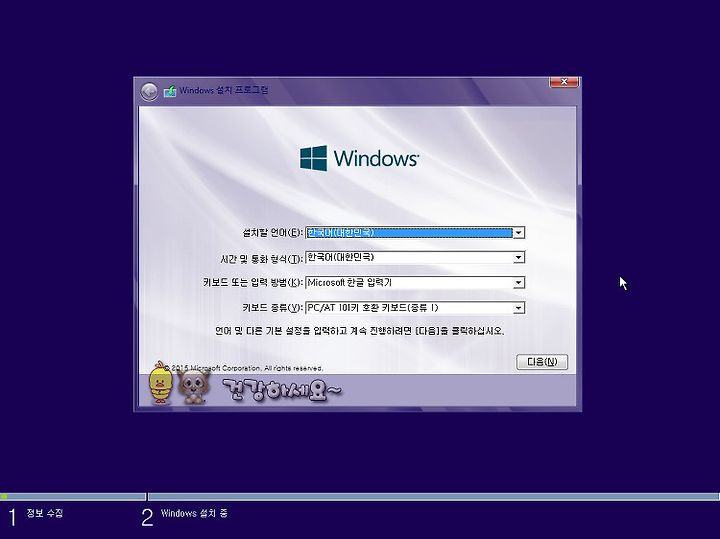This screenshot has height=539, width=720.
Task: Click the 키보드 종류(Y) label
Action: pyautogui.click(x=272, y=308)
